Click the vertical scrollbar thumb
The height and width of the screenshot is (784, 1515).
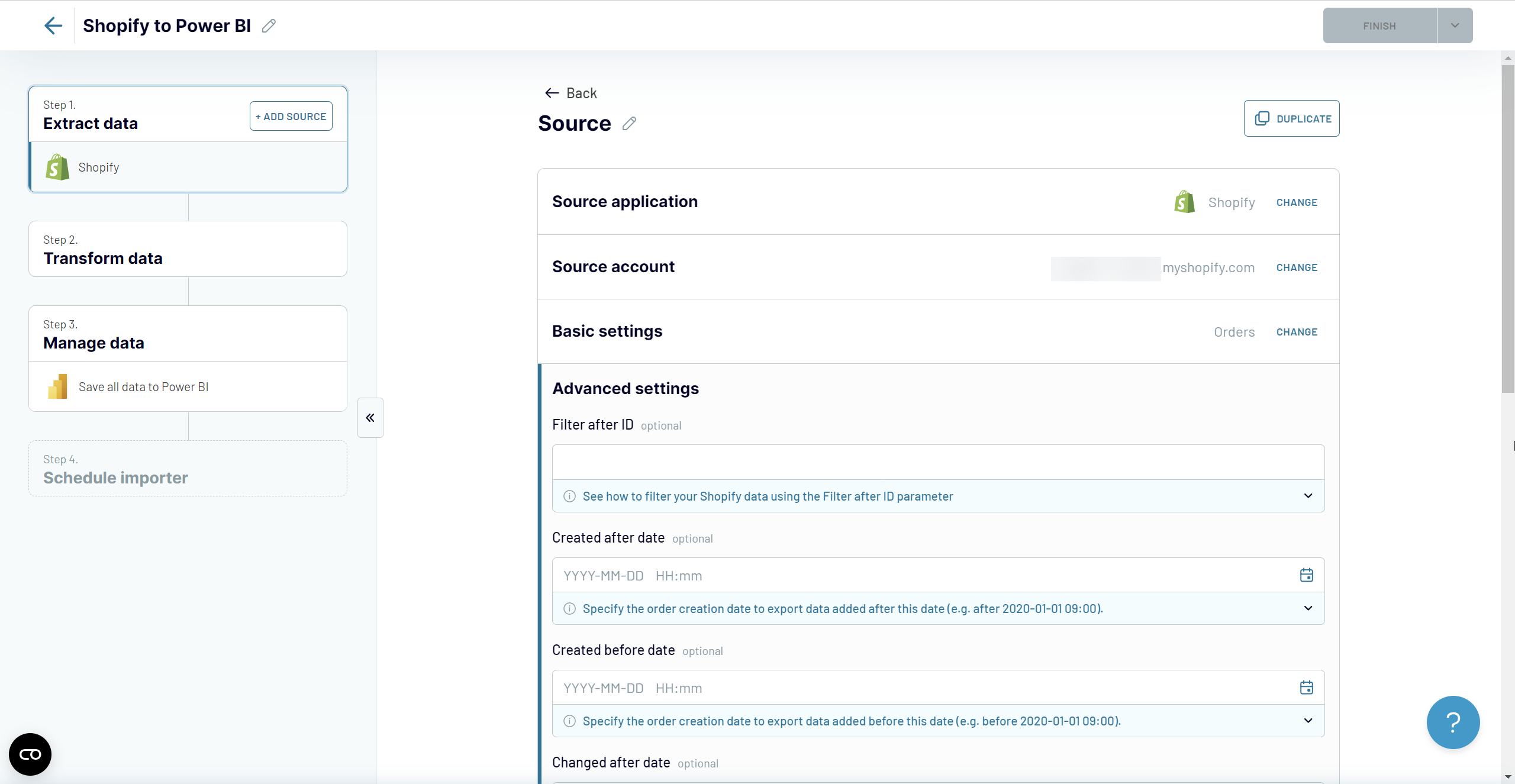tap(1508, 228)
